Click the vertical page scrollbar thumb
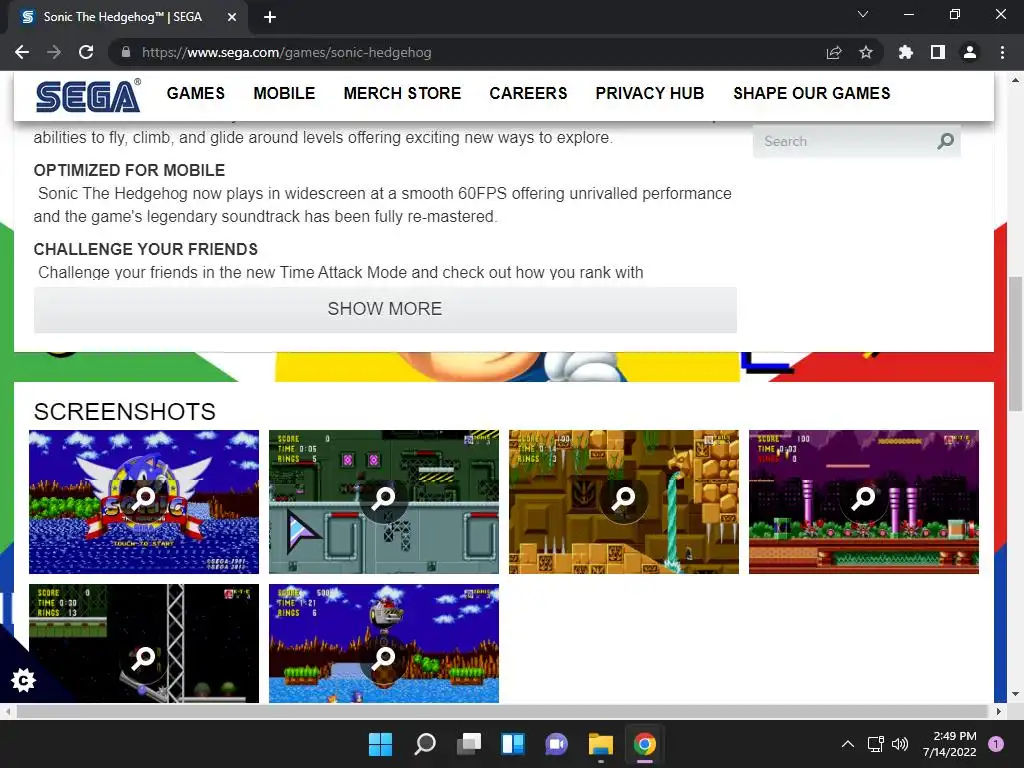Screen dimensions: 1024x768 point(1015,344)
